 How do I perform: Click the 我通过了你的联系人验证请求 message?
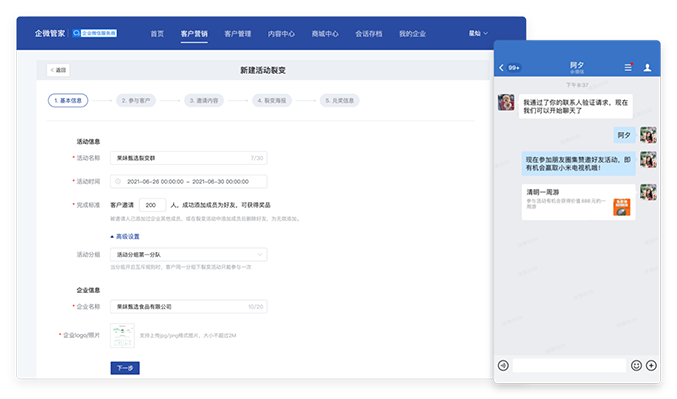[x=576, y=106]
